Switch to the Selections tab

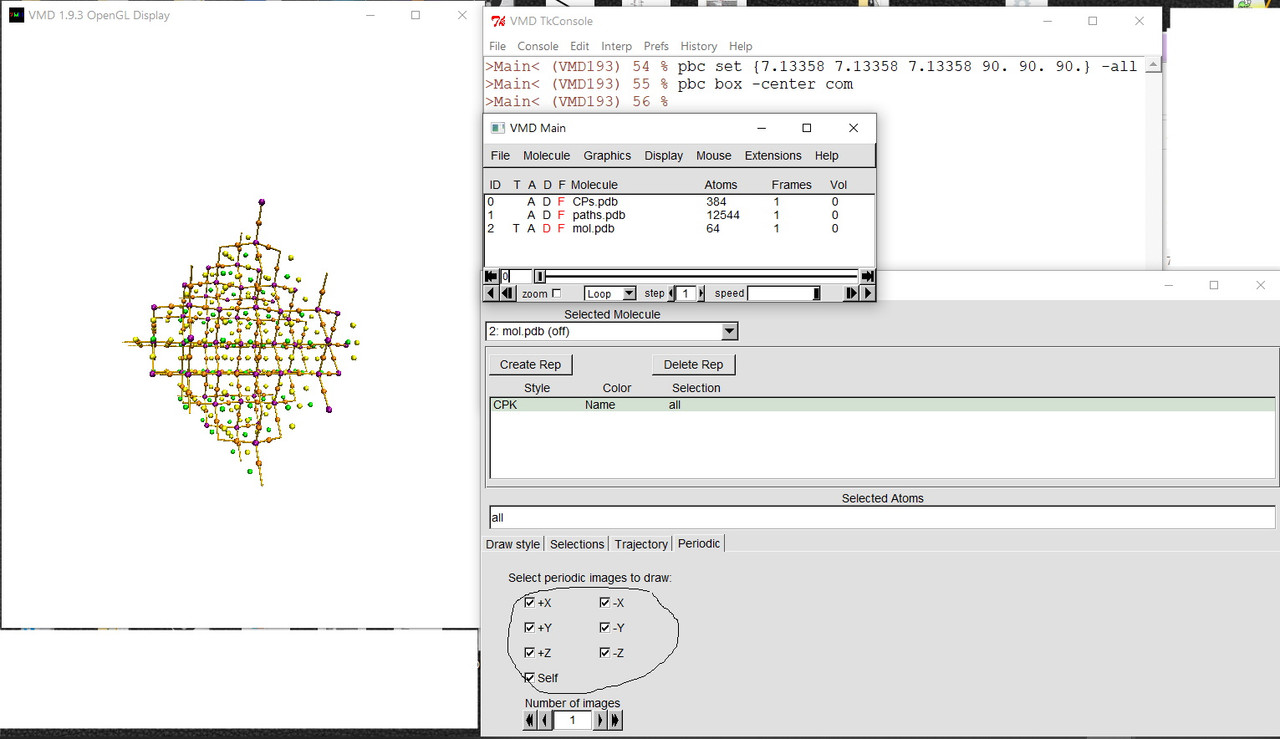click(577, 544)
